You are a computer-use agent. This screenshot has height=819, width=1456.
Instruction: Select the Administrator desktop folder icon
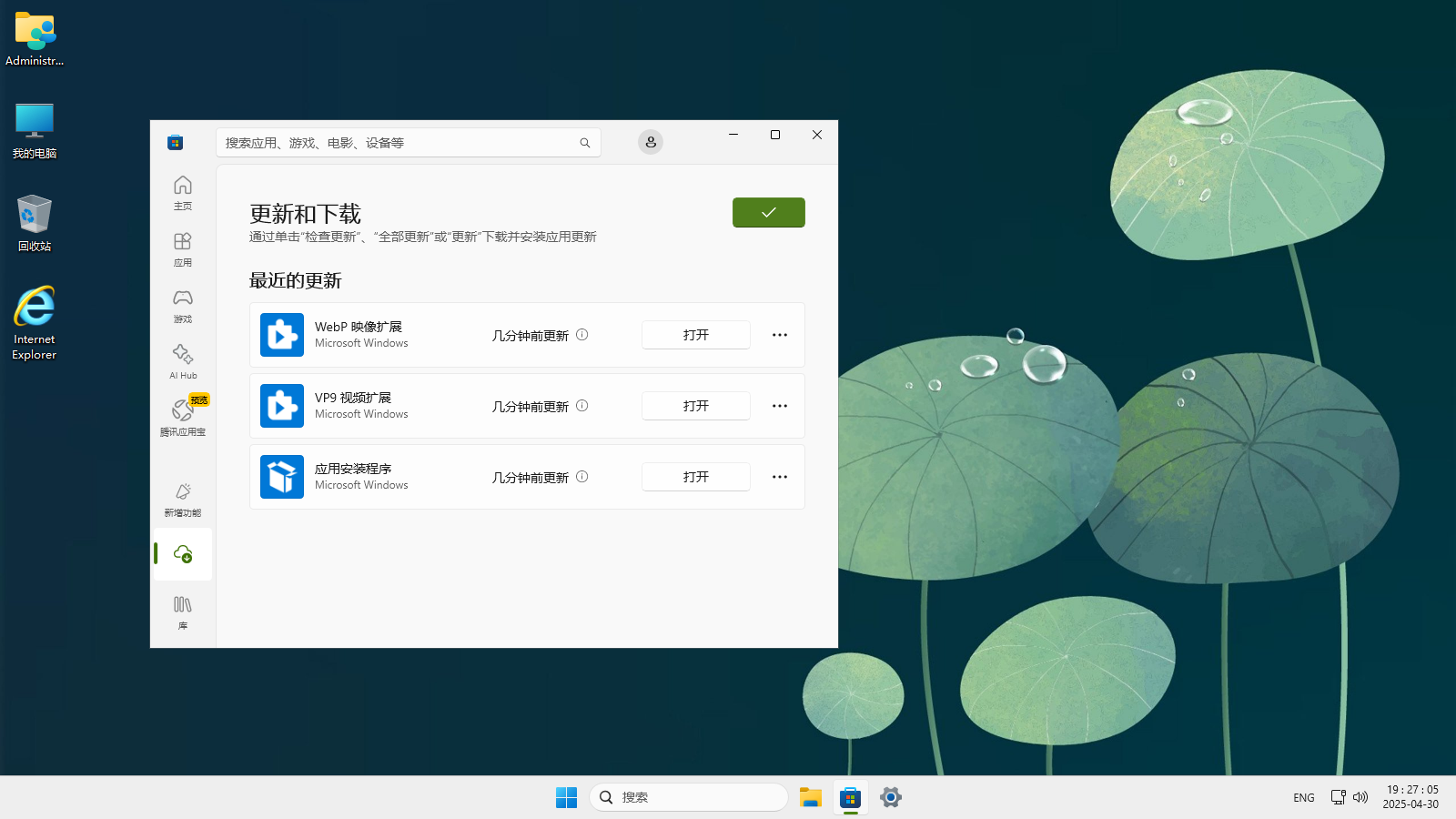[35, 39]
